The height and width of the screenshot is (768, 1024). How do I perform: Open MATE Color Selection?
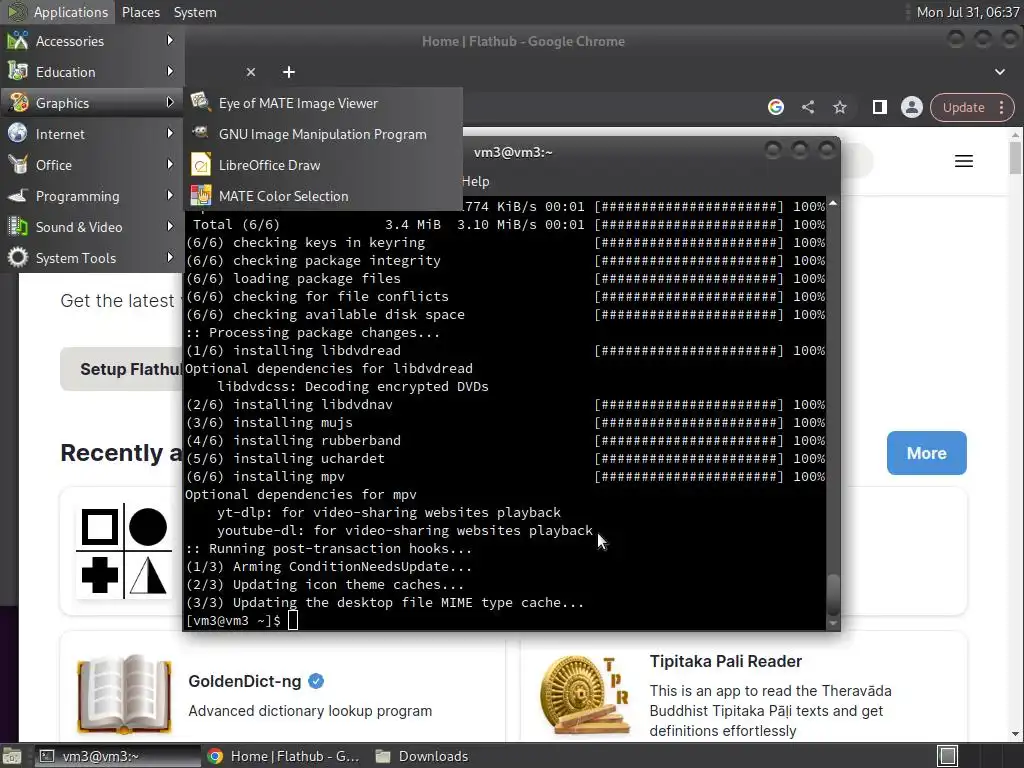pyautogui.click(x=323, y=196)
